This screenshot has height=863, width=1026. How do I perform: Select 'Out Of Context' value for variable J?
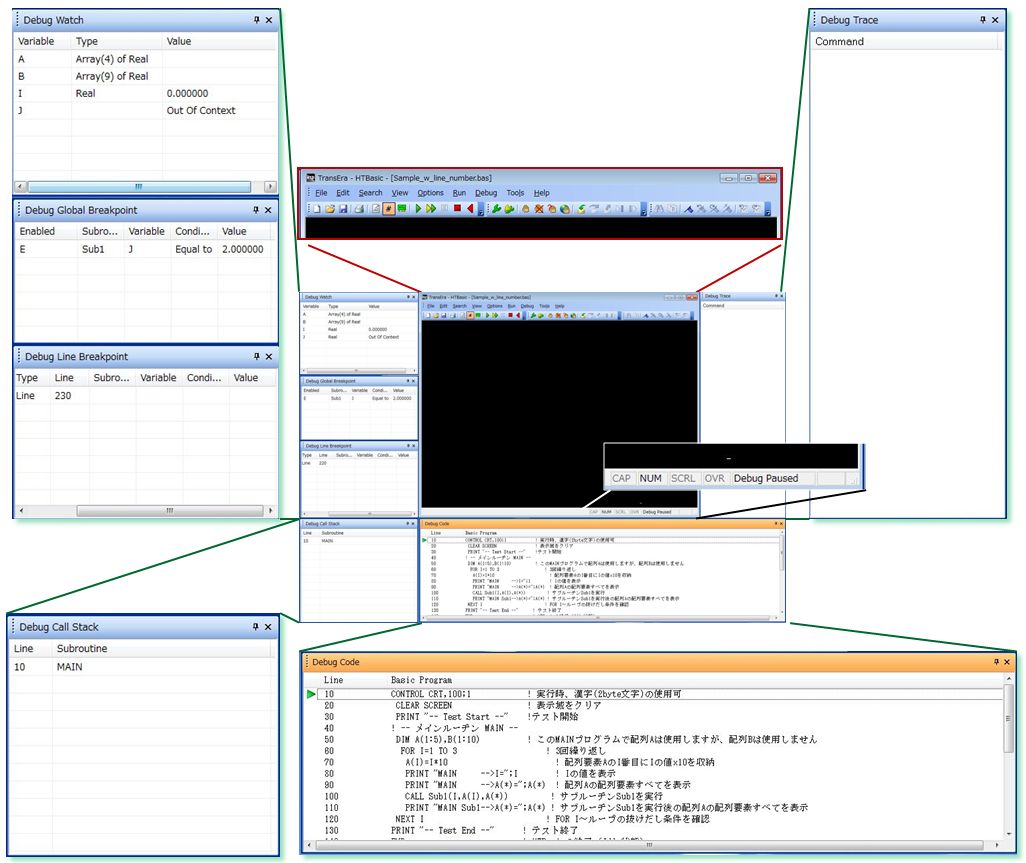coord(201,111)
